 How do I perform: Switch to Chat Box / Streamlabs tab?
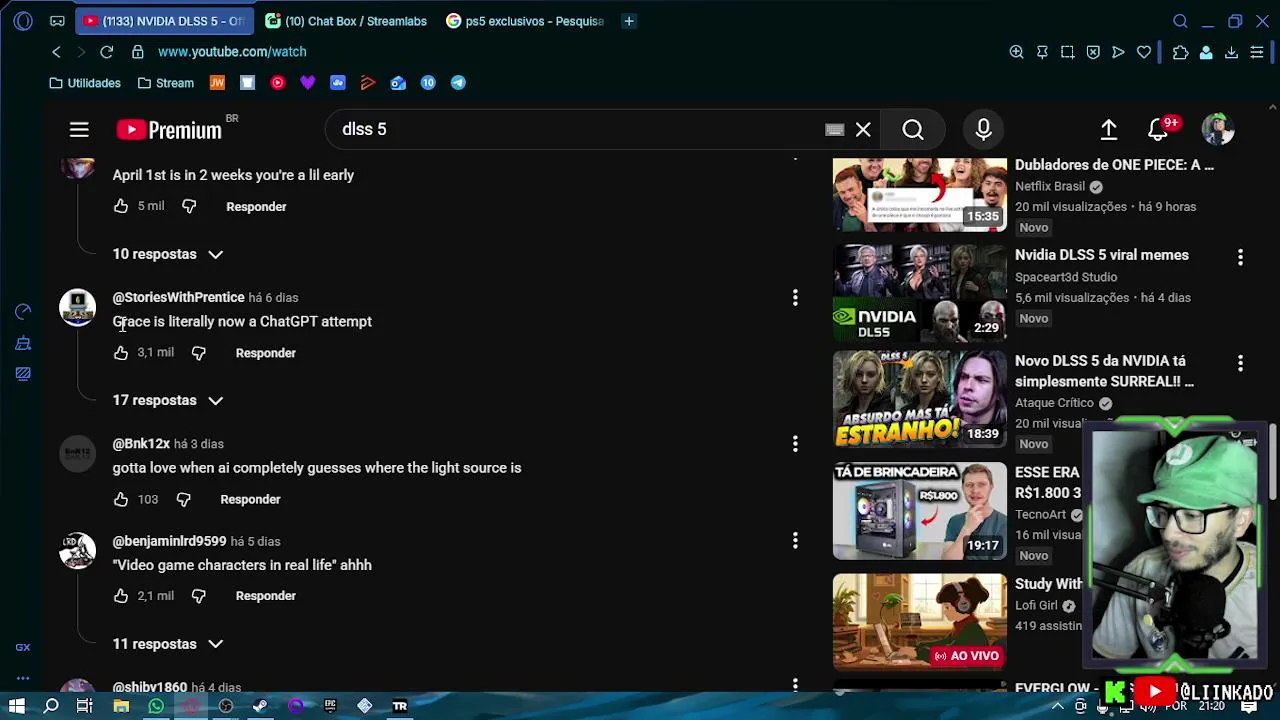pyautogui.click(x=346, y=21)
